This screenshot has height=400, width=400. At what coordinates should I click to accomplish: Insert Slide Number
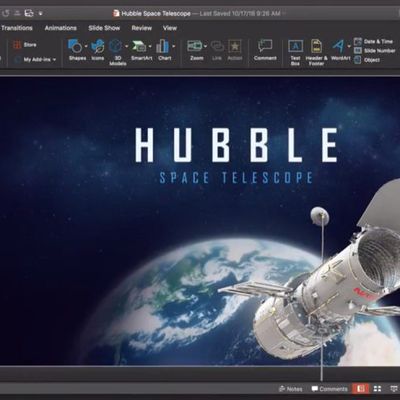tap(375, 51)
